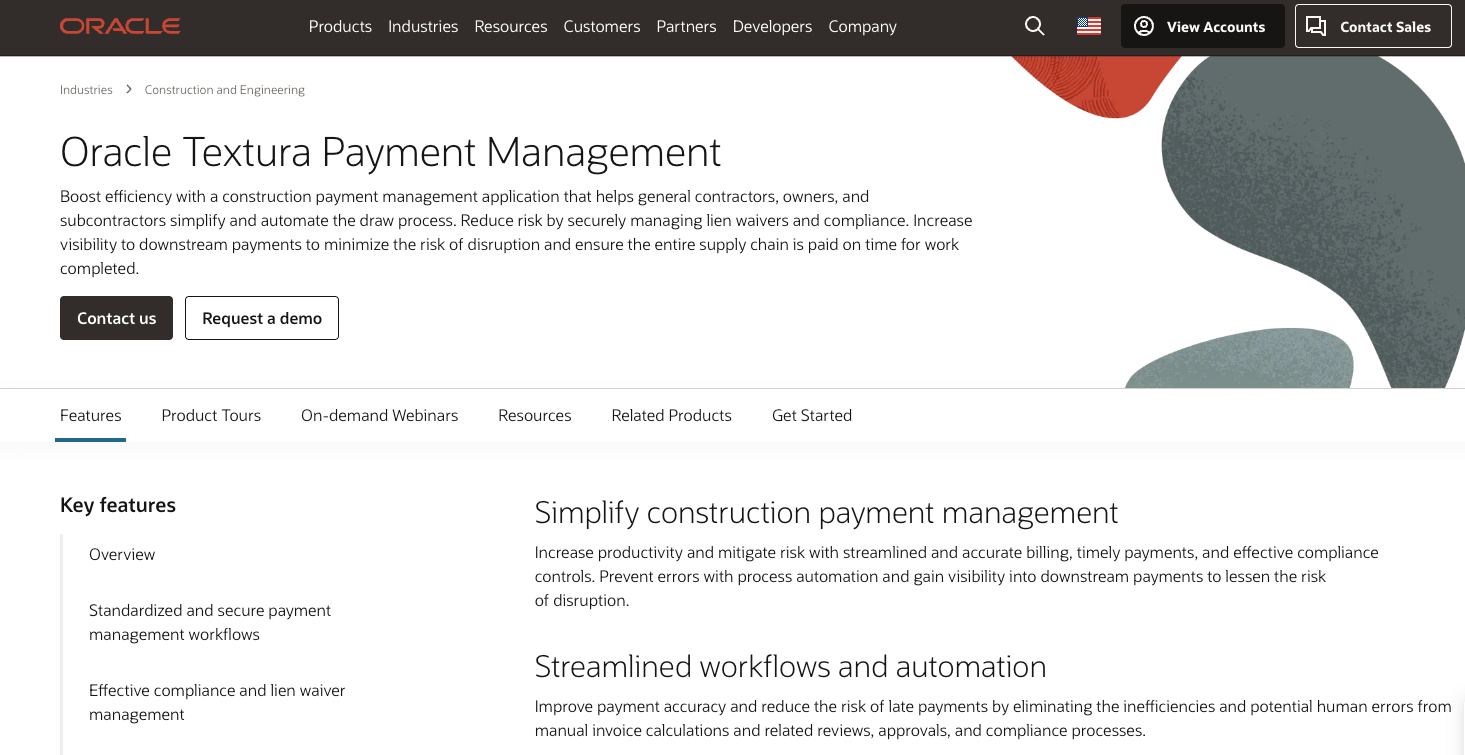Open the Partners menu
This screenshot has width=1465, height=755.
(x=686, y=27)
